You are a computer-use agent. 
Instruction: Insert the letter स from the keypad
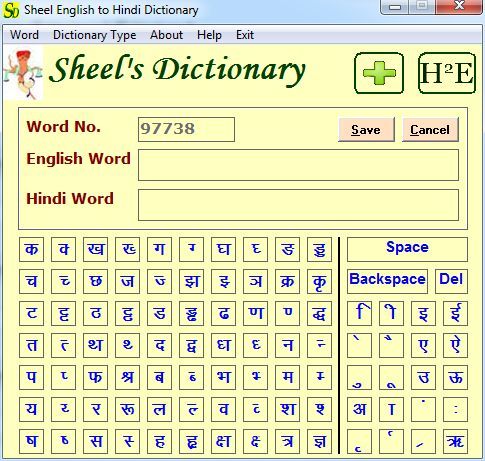(x=95, y=441)
